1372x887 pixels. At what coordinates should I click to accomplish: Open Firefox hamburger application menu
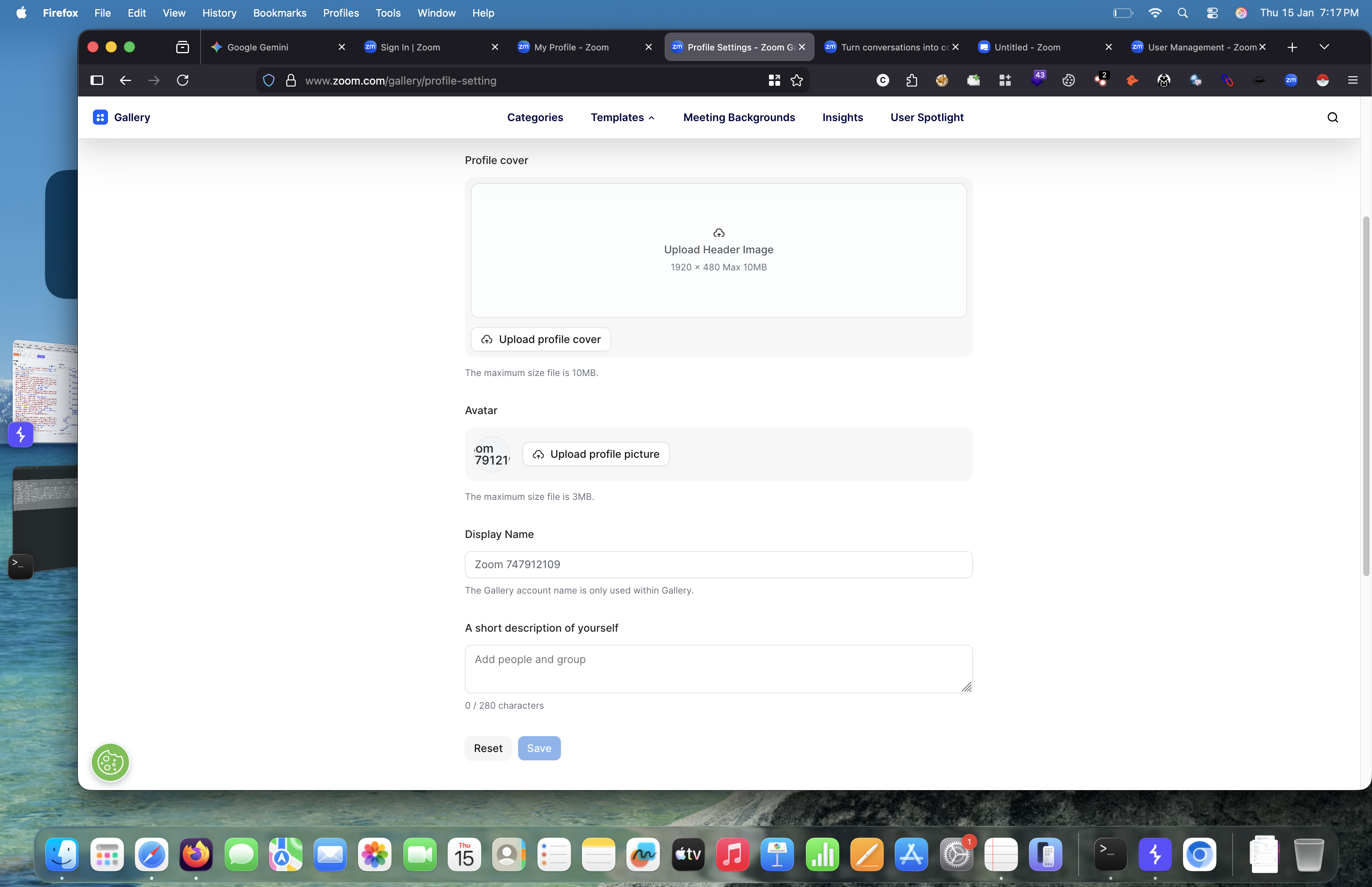1353,81
